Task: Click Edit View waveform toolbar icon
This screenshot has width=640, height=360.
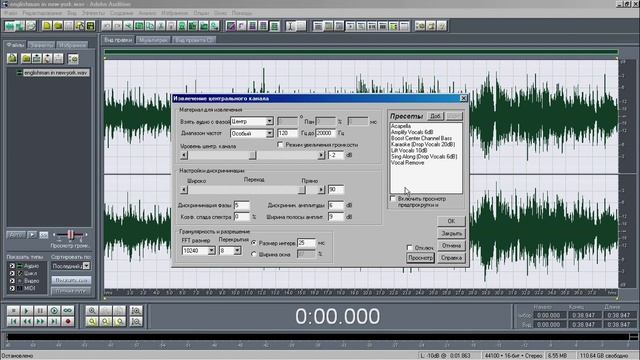Action: point(9,26)
